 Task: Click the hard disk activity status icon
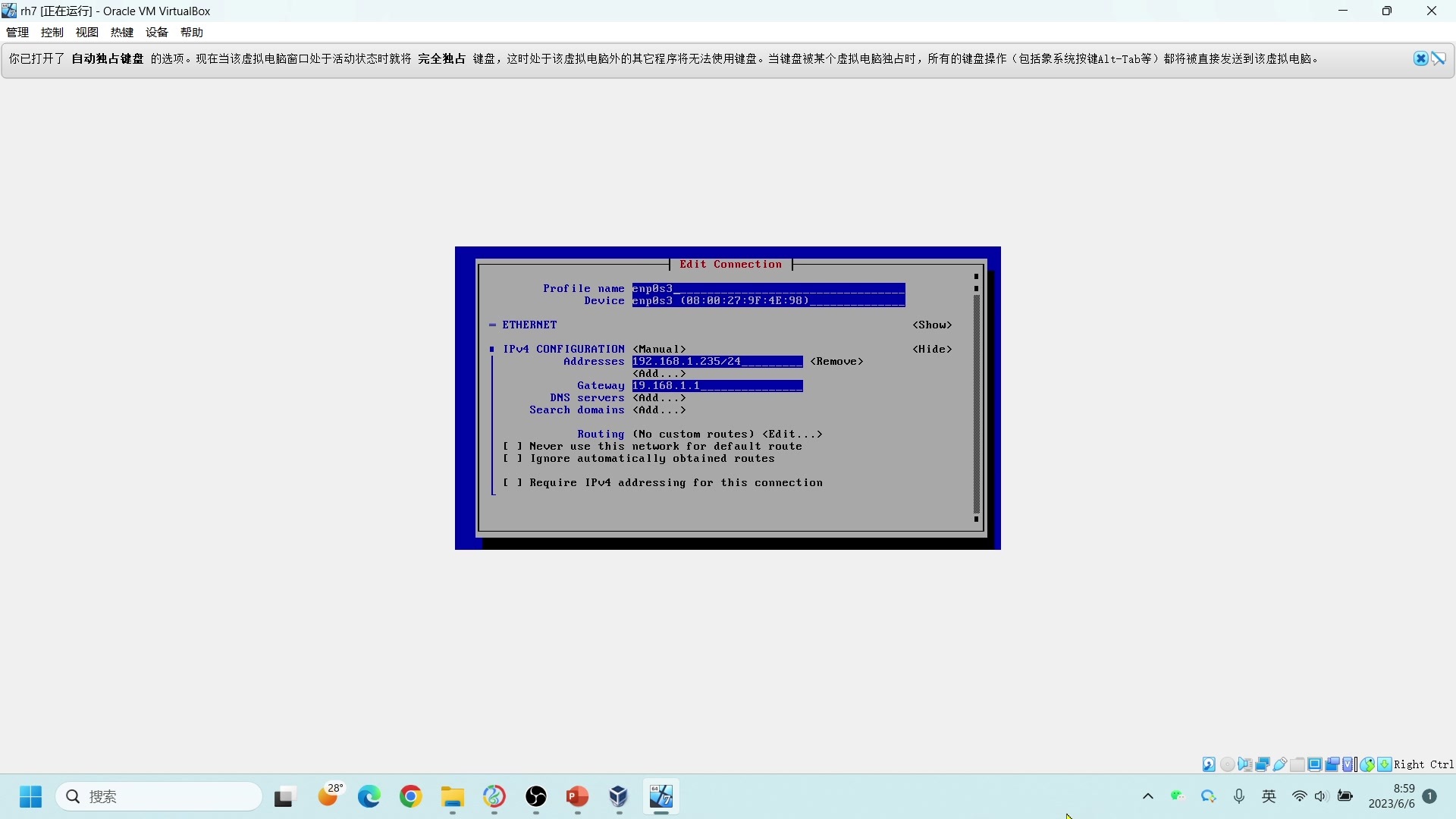coord(1209,764)
